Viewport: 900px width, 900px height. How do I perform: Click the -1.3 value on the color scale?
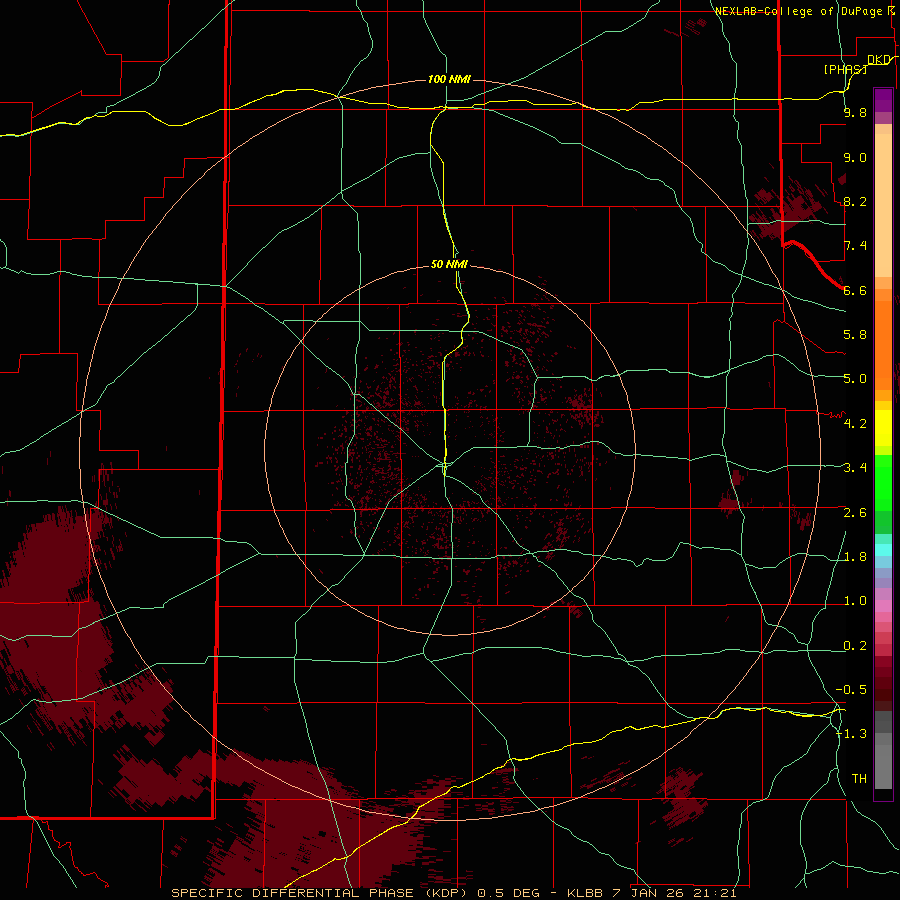[851, 734]
